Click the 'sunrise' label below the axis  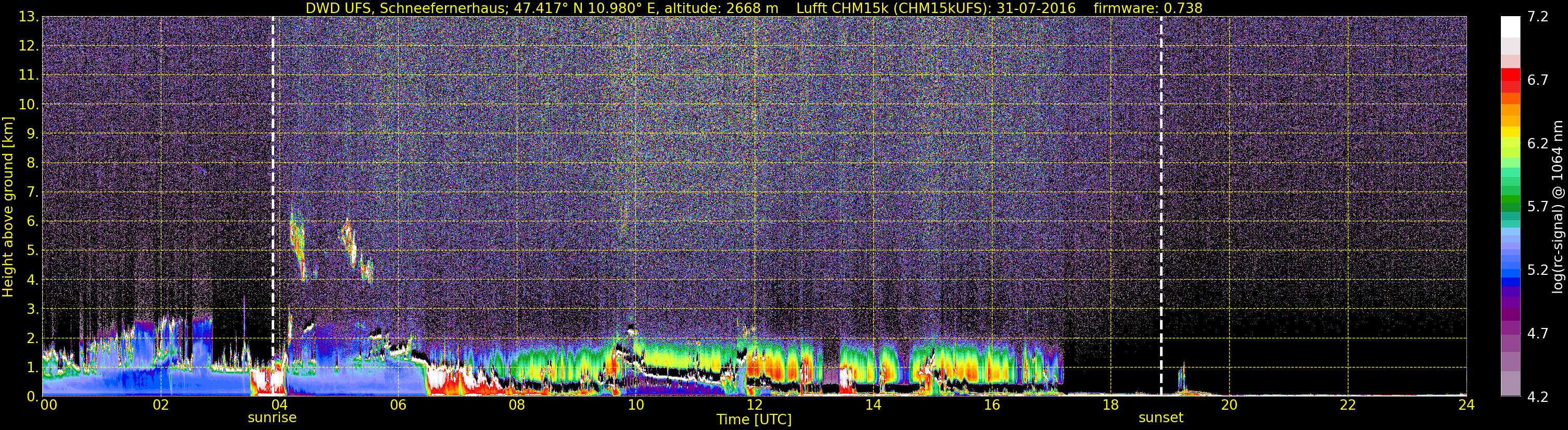click(x=272, y=418)
